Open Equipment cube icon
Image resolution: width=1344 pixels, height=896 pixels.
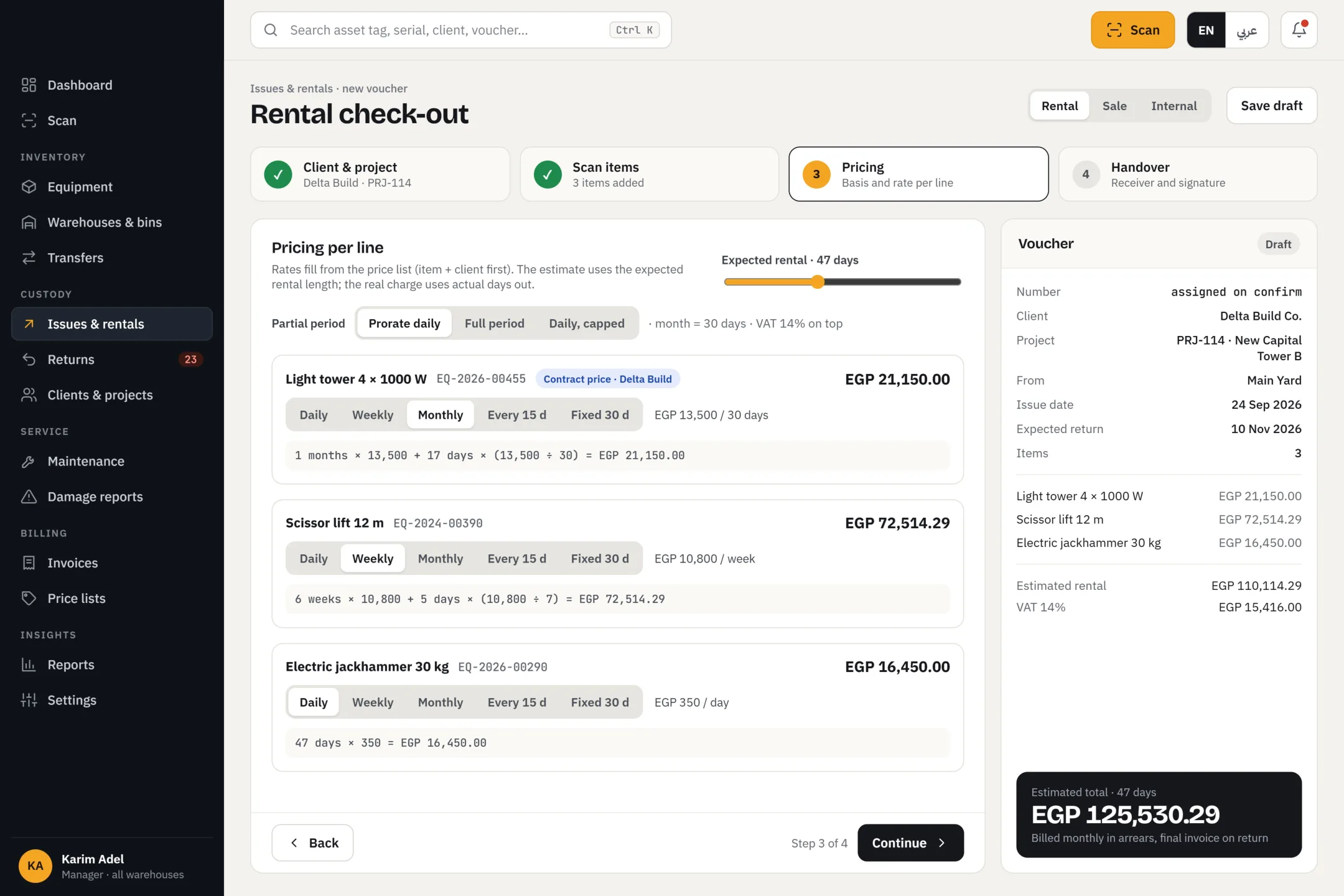[29, 187]
